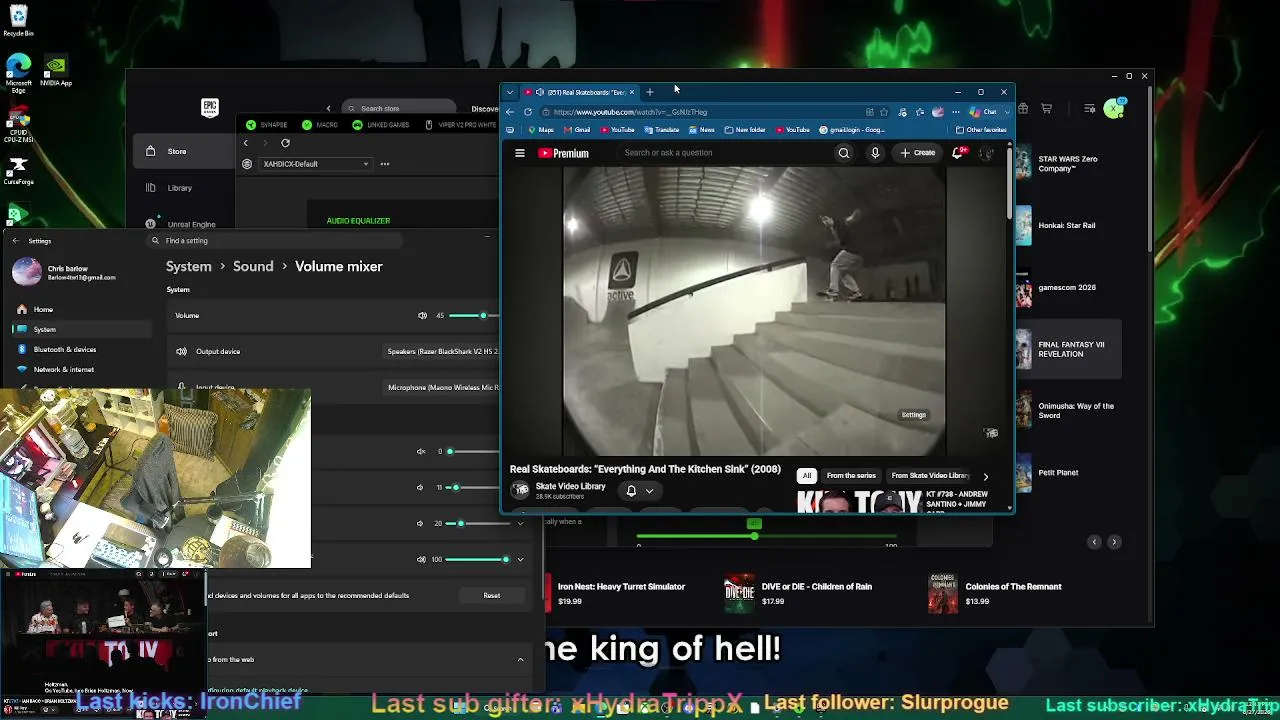Click the Edge address bar URL
The height and width of the screenshot is (720, 1280).
(x=630, y=112)
